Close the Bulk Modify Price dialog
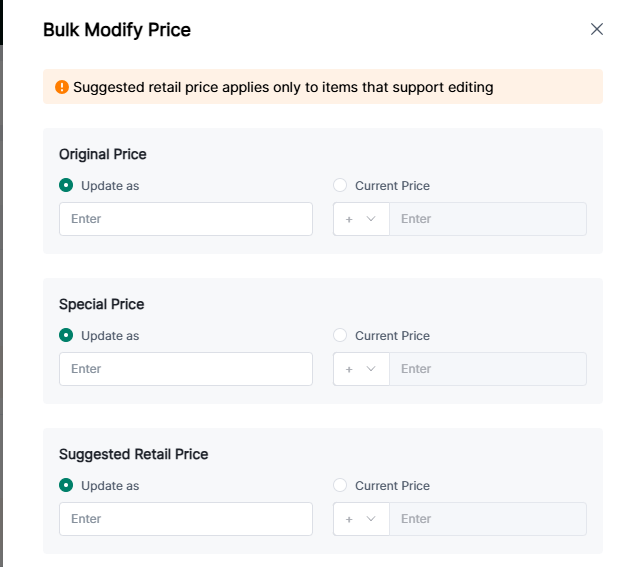The height and width of the screenshot is (567, 629). click(597, 29)
